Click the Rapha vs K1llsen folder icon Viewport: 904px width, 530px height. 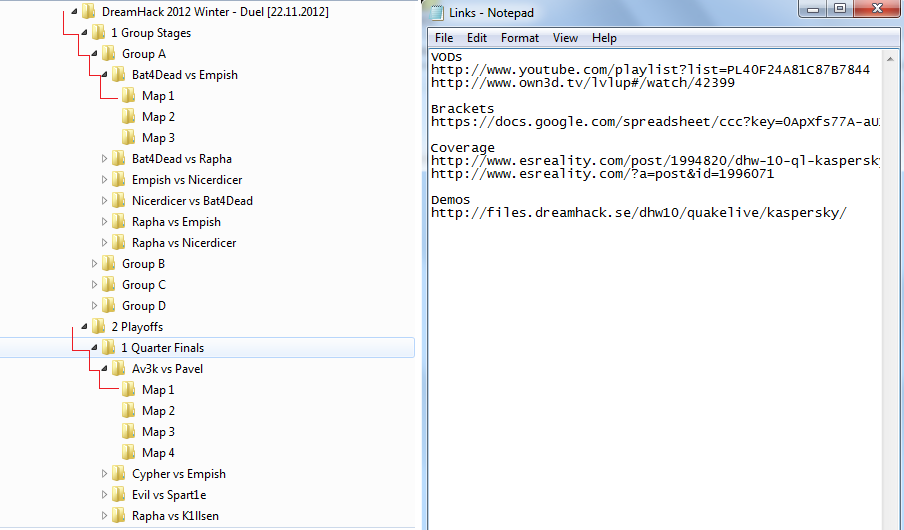pos(118,516)
